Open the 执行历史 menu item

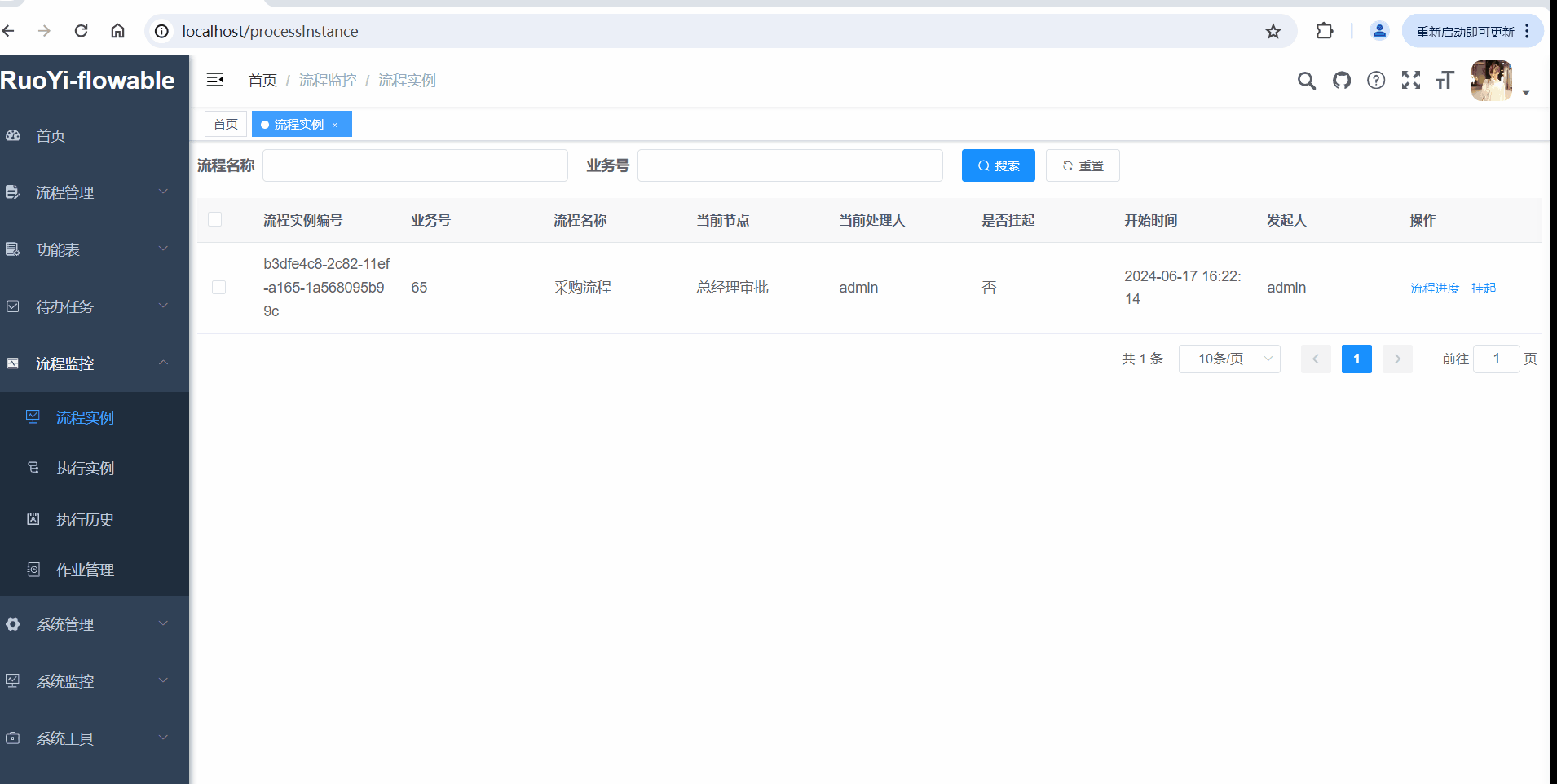(x=85, y=519)
